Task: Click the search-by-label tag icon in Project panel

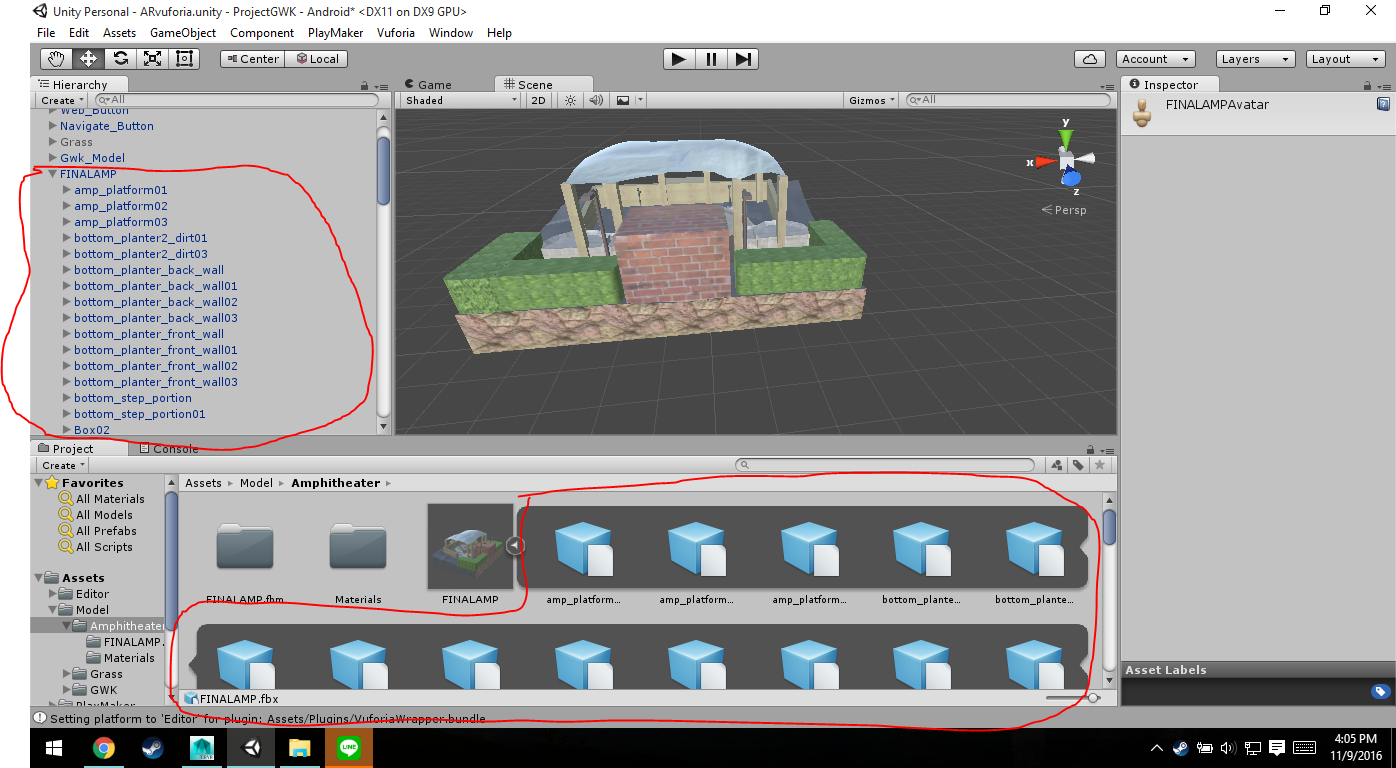Action: click(1078, 465)
